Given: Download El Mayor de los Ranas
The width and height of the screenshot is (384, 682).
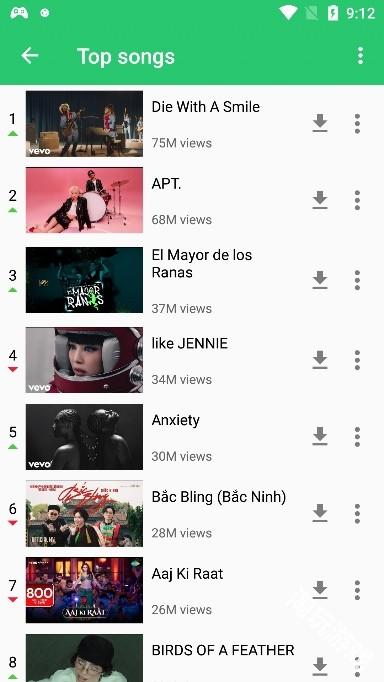Looking at the screenshot, I should [320, 280].
